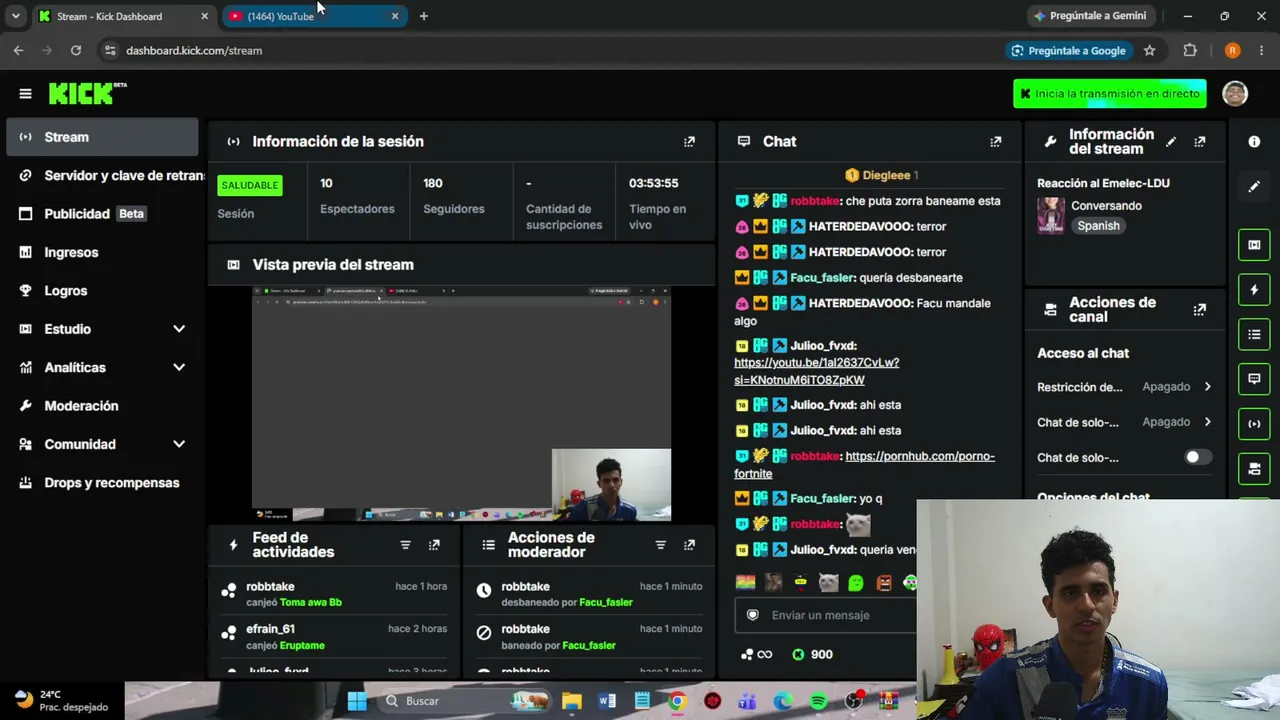The image size is (1280, 720).
Task: Open the Chat de solo Apagado setting chevron
Action: point(1207,422)
